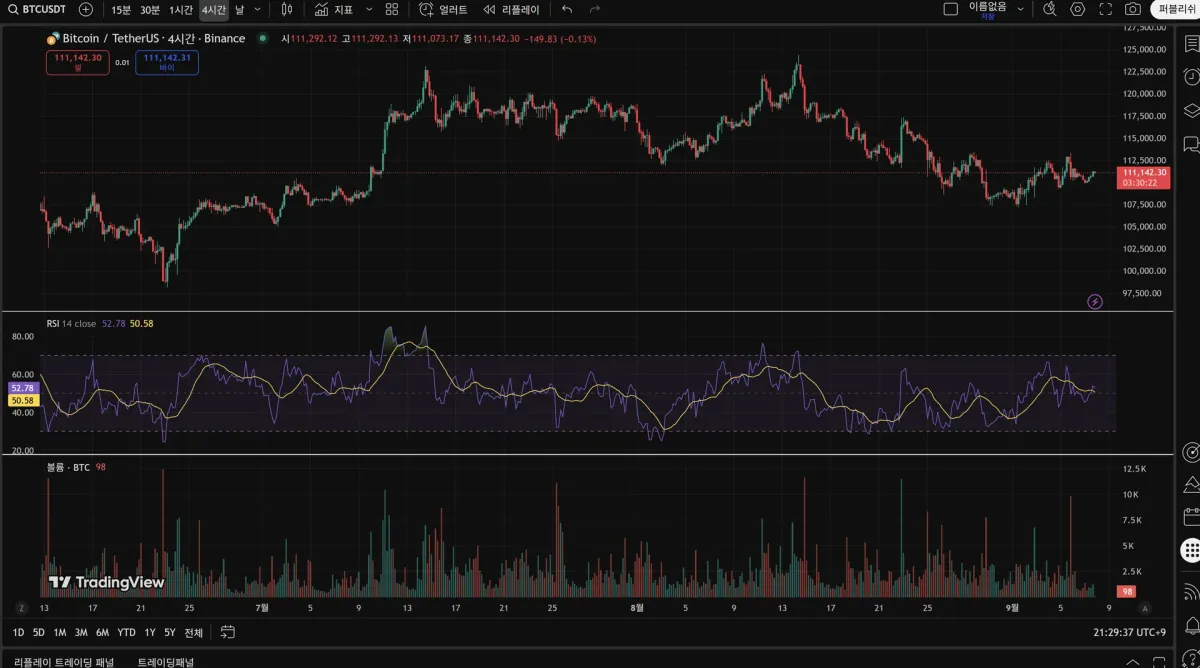Open the 지표 indicators menu
The width and height of the screenshot is (1200, 668).
[x=334, y=9]
